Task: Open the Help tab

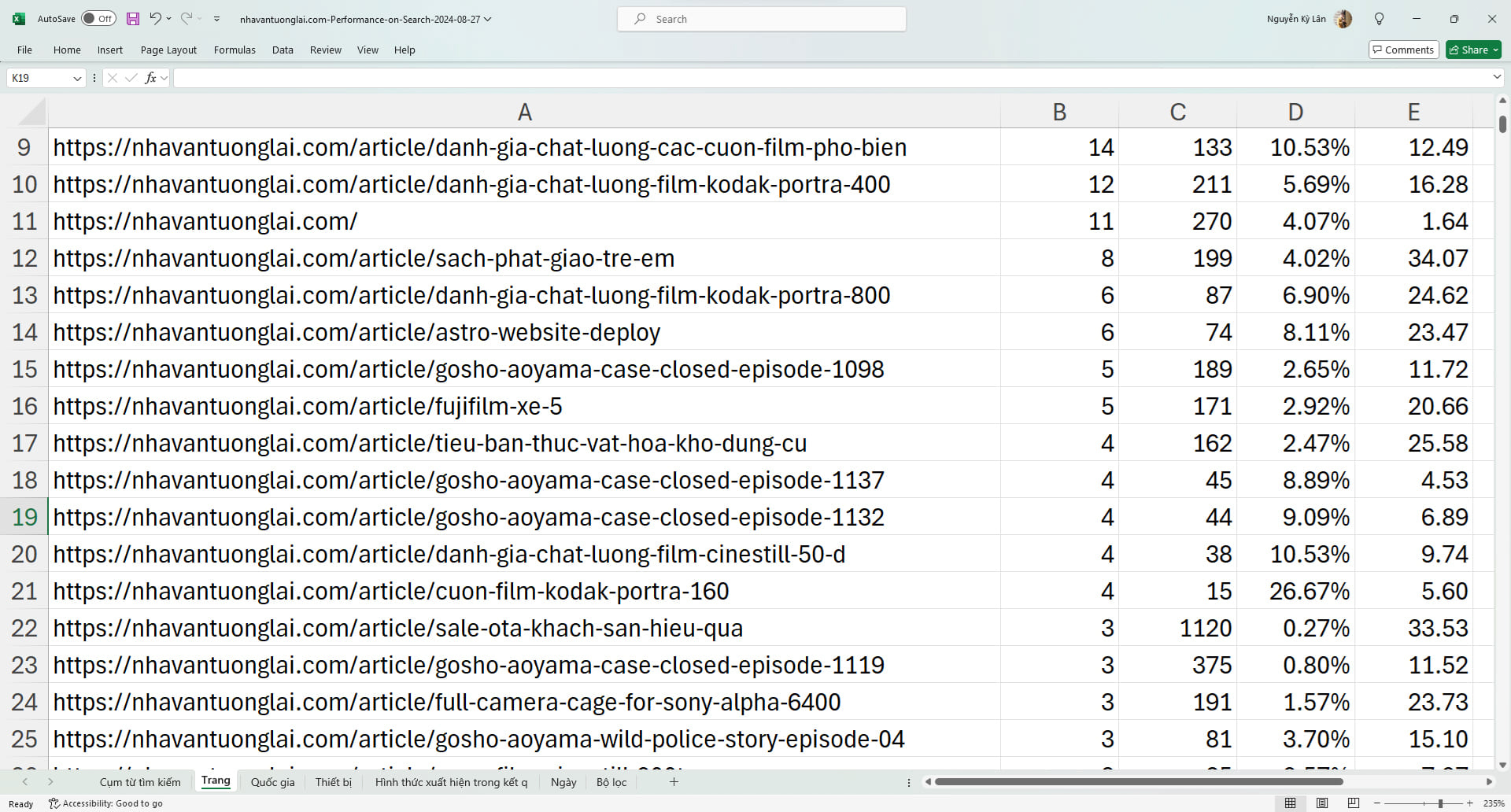Action: click(x=405, y=50)
